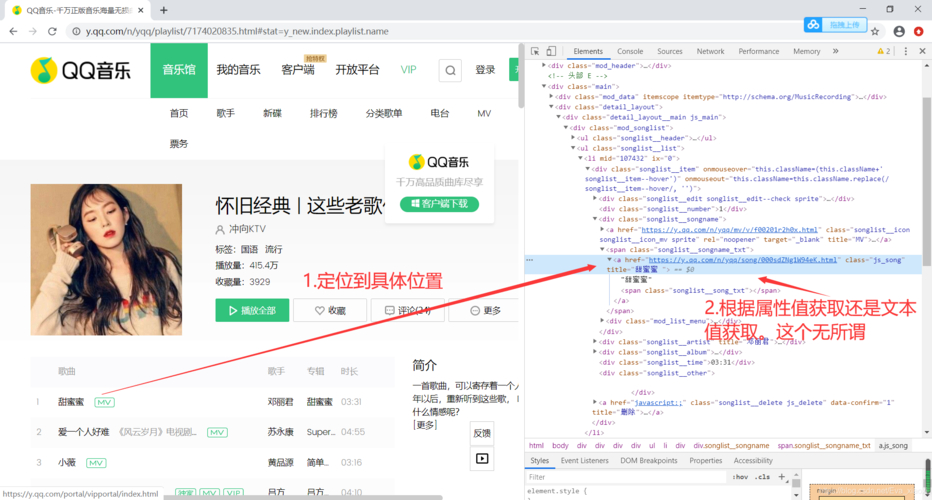Click the play-box icon below 反馈

tap(482, 458)
